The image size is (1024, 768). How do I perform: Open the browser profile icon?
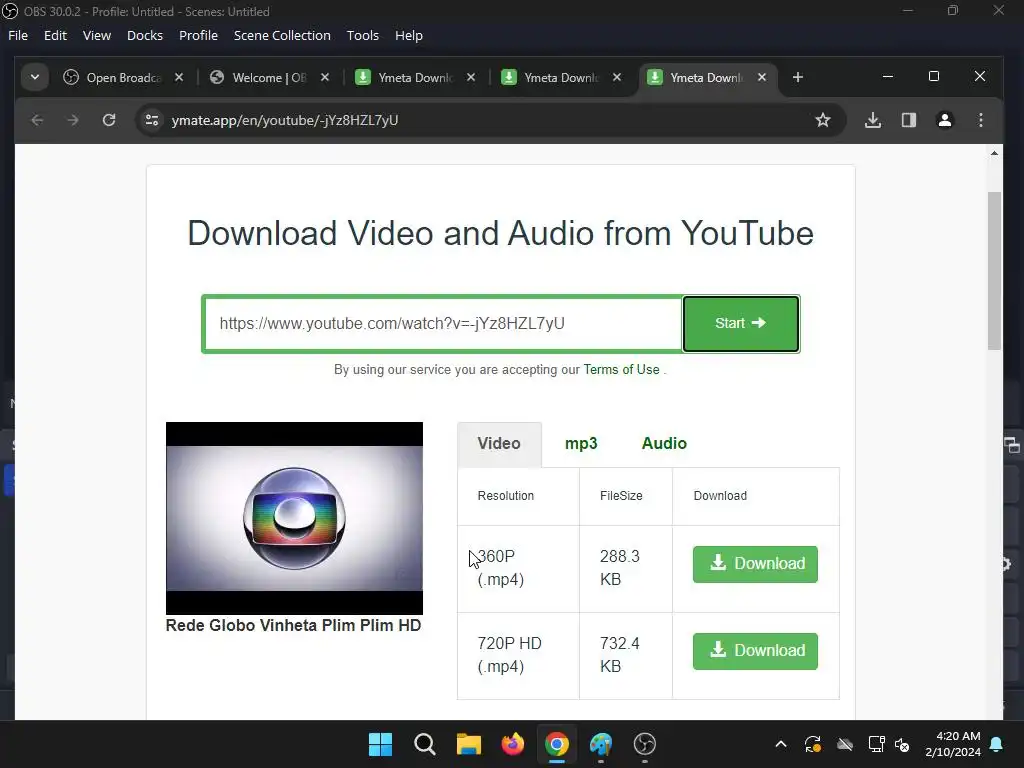point(944,120)
